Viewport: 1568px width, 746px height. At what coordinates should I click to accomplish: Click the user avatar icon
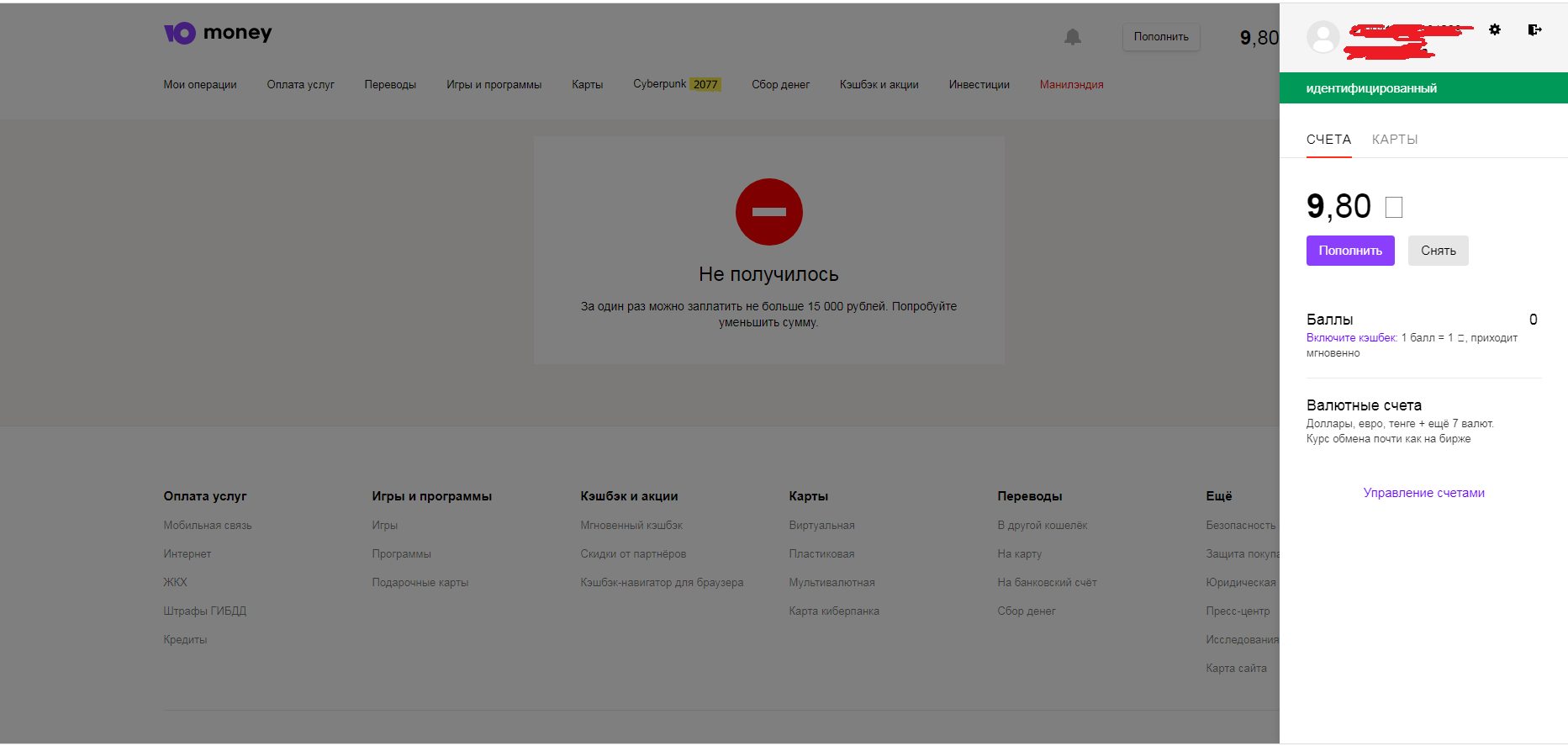1323,37
